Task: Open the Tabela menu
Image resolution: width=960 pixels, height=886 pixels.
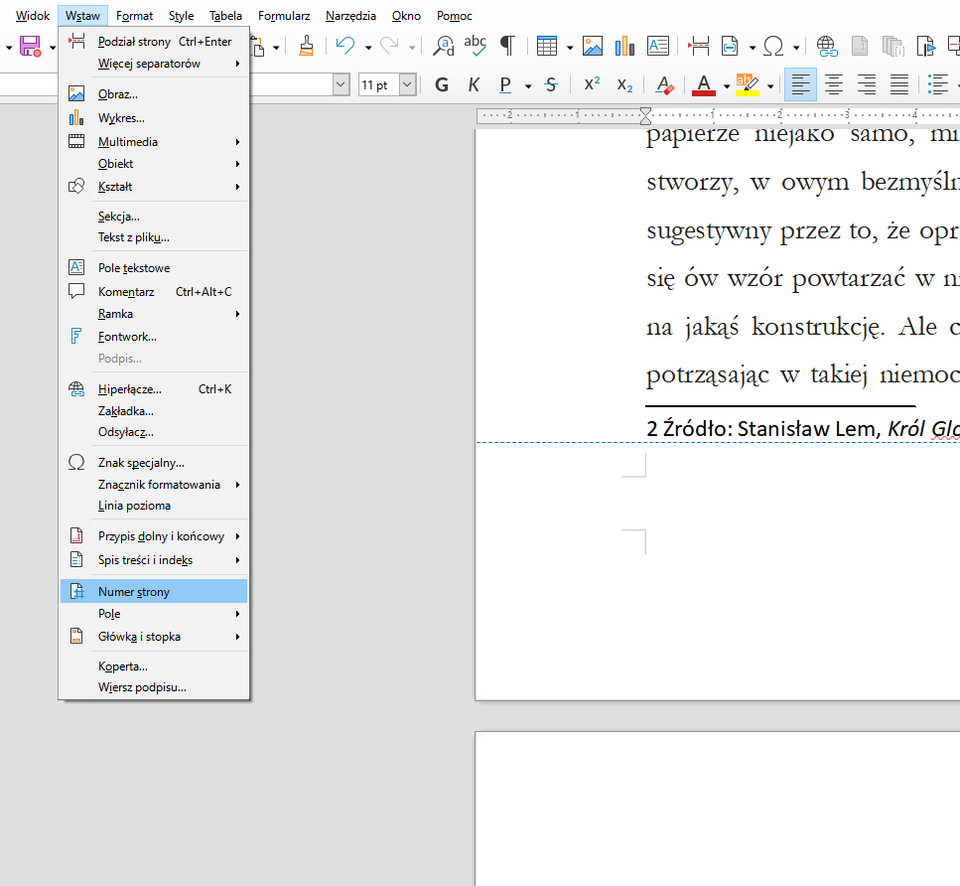Action: (x=225, y=15)
